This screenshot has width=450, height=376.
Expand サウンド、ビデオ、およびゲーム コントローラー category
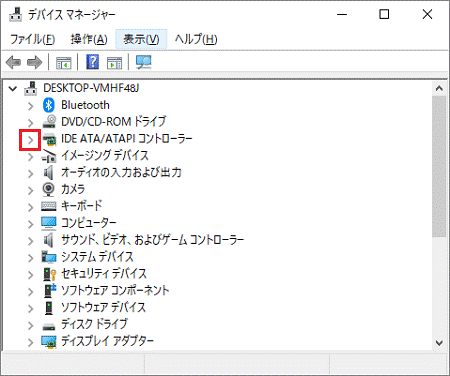point(31,241)
